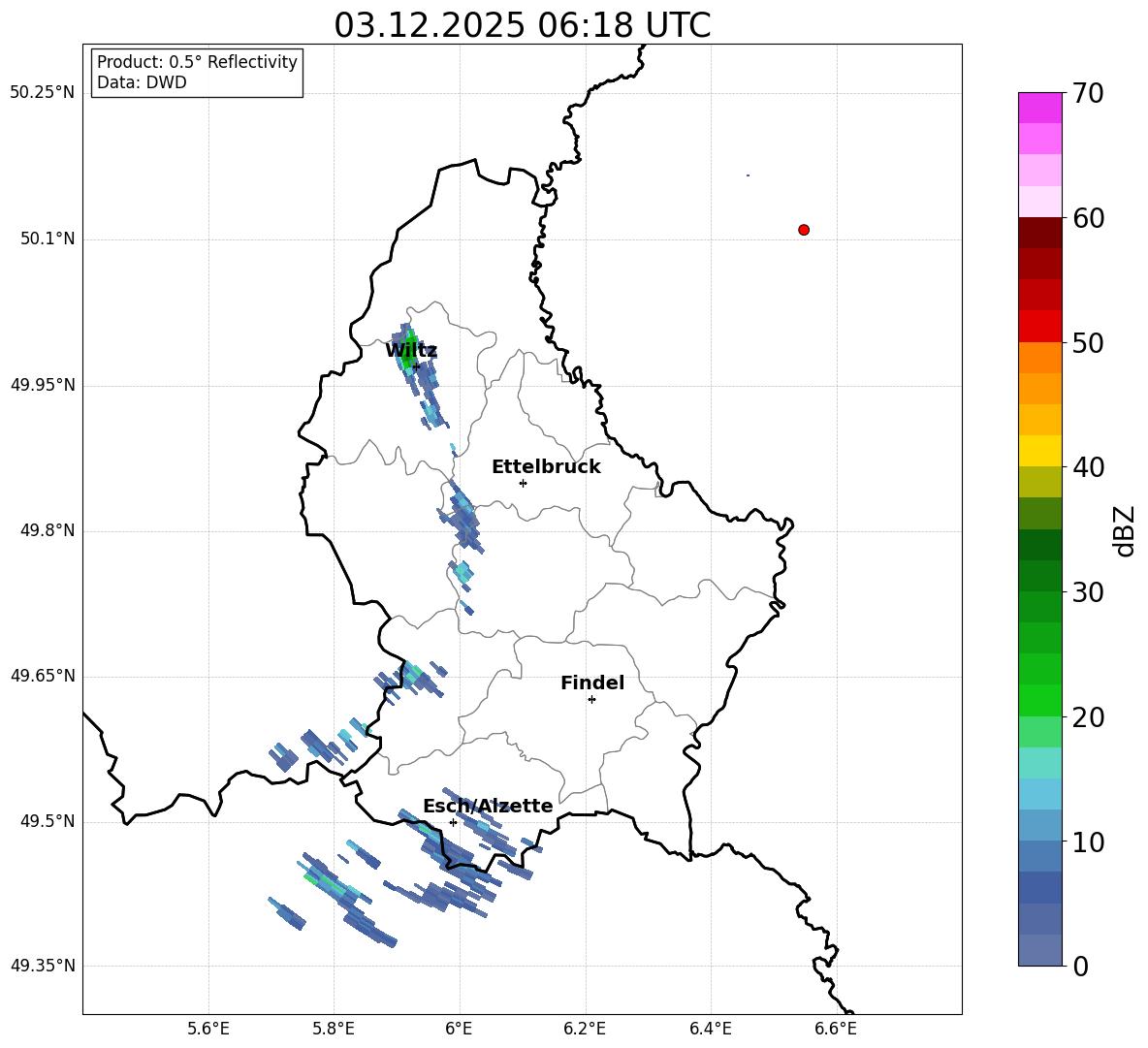The image size is (1148, 1048).
Task: Click the colorbar tick label 30
Action: coord(1088,592)
